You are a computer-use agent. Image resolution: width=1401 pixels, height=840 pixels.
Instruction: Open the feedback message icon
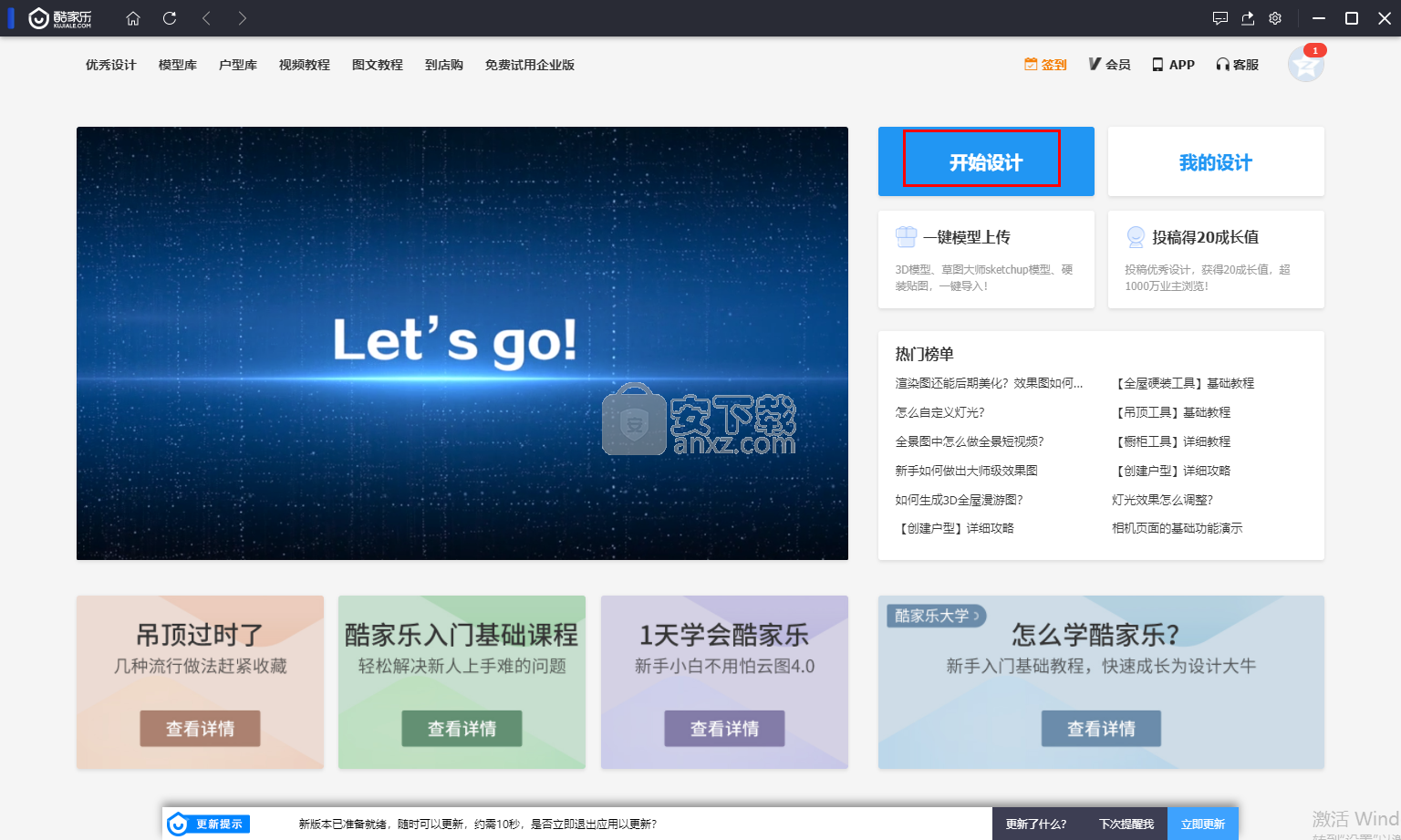click(x=1220, y=18)
